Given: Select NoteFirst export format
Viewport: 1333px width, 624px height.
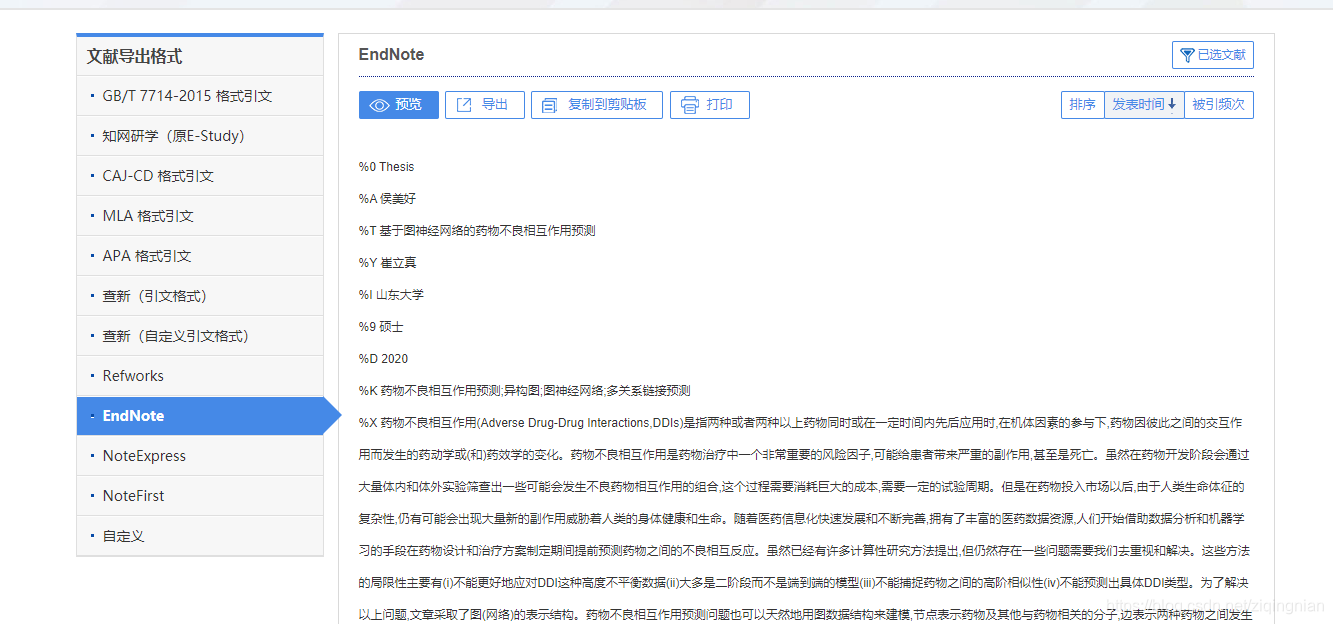Looking at the screenshot, I should click(200, 496).
